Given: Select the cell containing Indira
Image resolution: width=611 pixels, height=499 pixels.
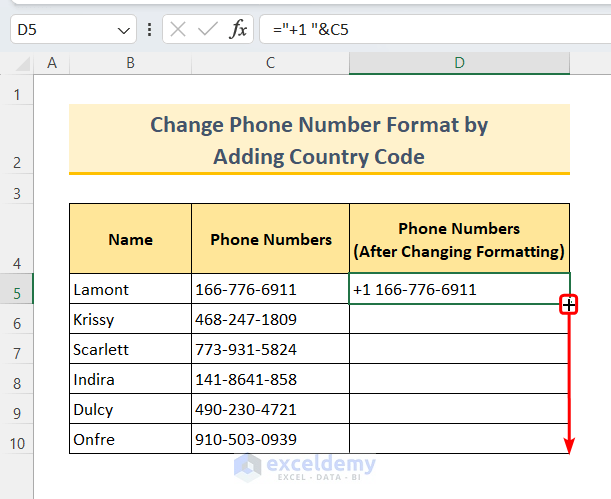Looking at the screenshot, I should pos(131,379).
